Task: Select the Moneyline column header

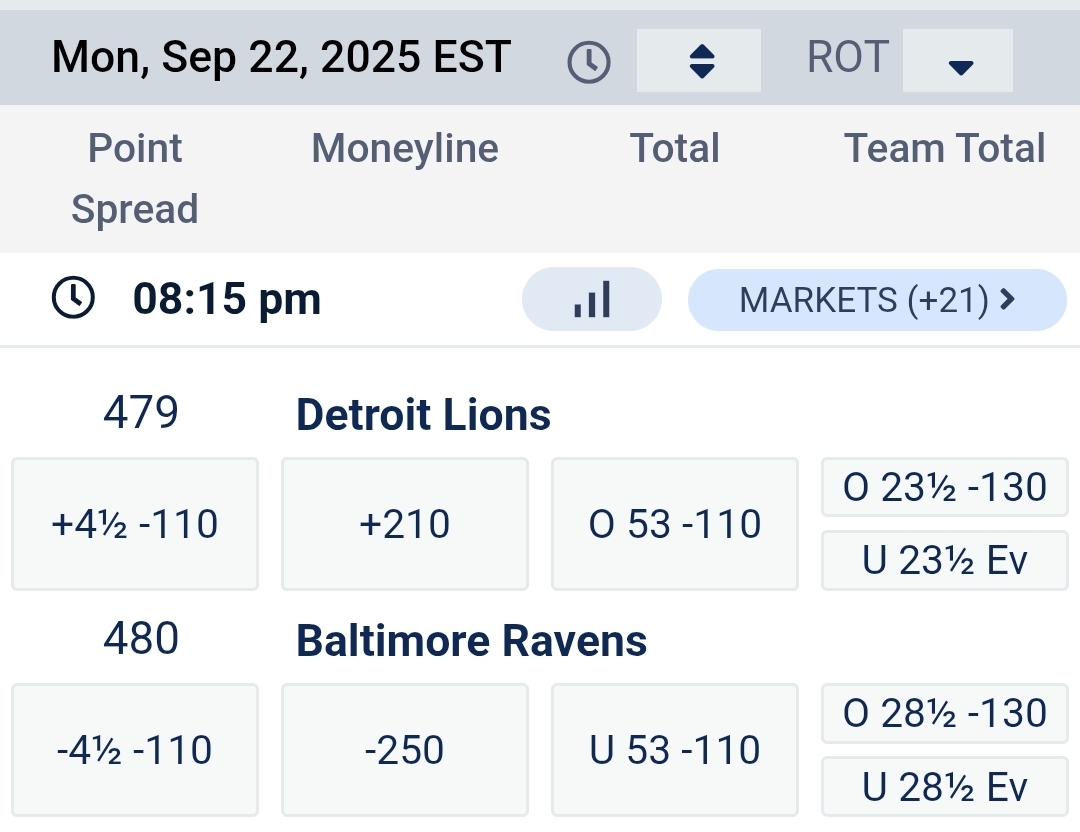Action: 405,149
